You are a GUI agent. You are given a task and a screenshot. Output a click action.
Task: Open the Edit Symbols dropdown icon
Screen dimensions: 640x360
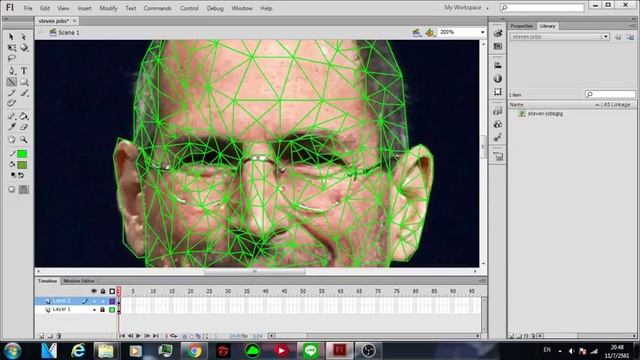[x=430, y=33]
